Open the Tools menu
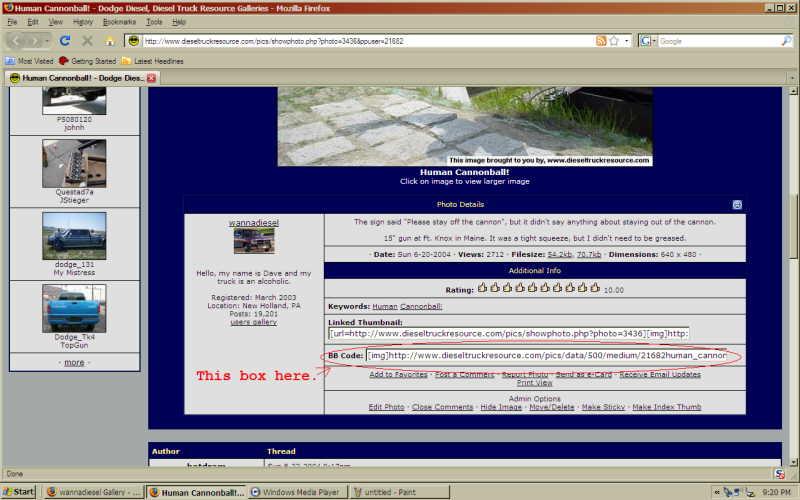The width and height of the screenshot is (800, 500). point(154,21)
